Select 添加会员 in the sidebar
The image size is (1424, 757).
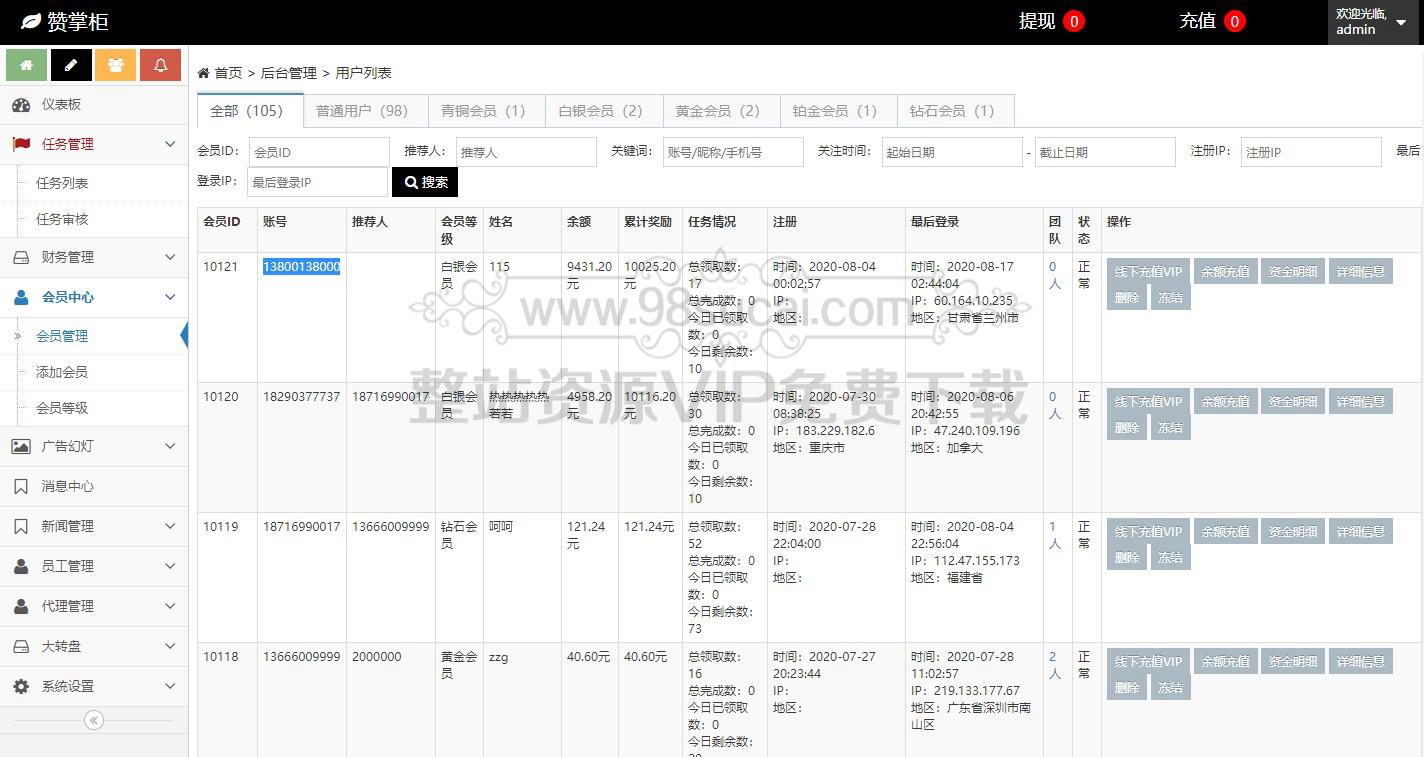(62, 372)
